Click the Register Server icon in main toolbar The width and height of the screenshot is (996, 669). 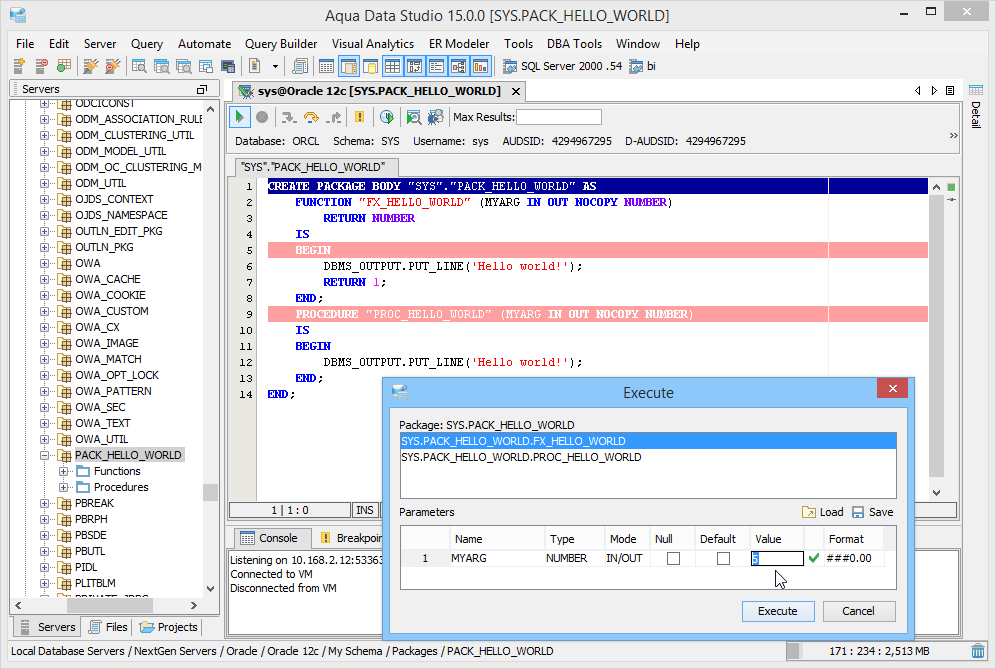19,65
